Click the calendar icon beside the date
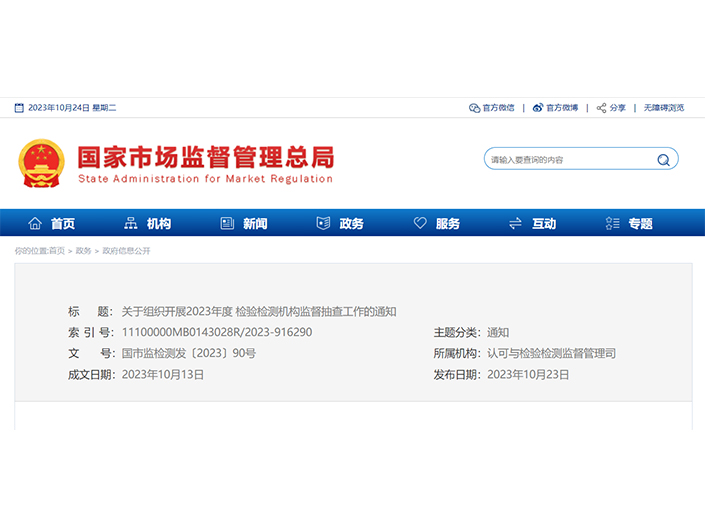This screenshot has width=705, height=528. coord(19,108)
